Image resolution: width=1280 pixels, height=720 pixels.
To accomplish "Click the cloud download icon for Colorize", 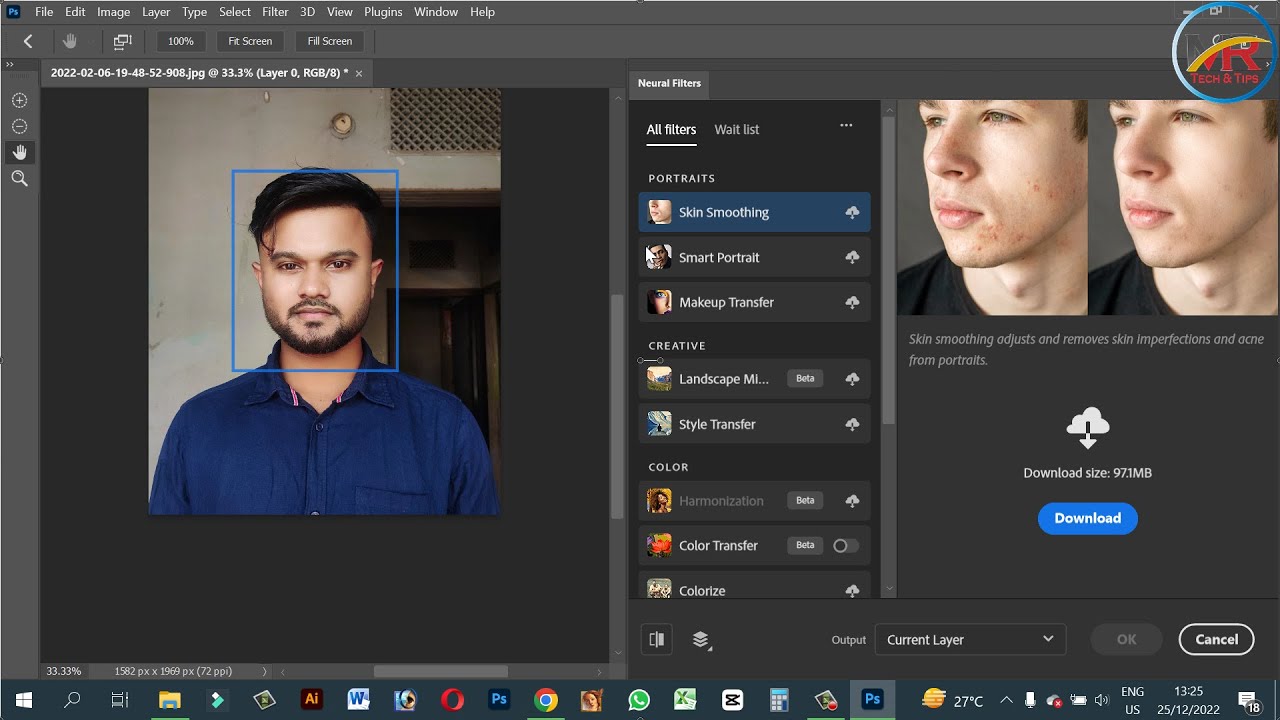I will 852,590.
